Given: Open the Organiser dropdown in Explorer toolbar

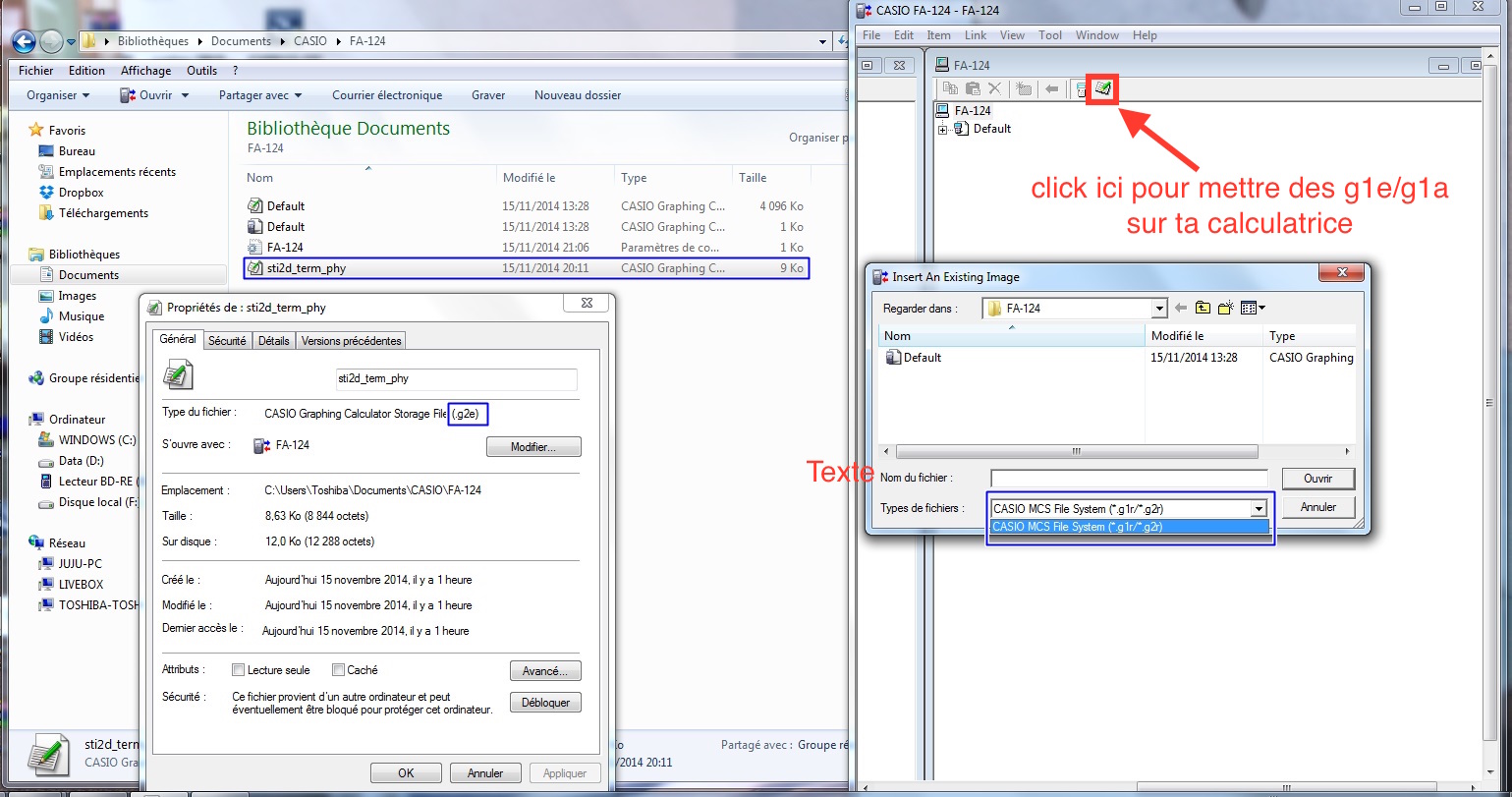Looking at the screenshot, I should pyautogui.click(x=58, y=95).
